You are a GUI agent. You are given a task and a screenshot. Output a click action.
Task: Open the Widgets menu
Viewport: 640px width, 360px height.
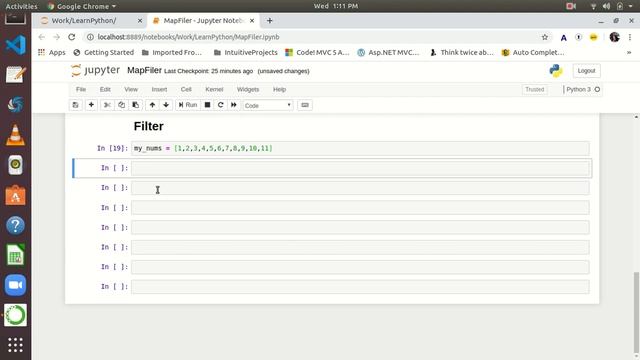point(248,89)
